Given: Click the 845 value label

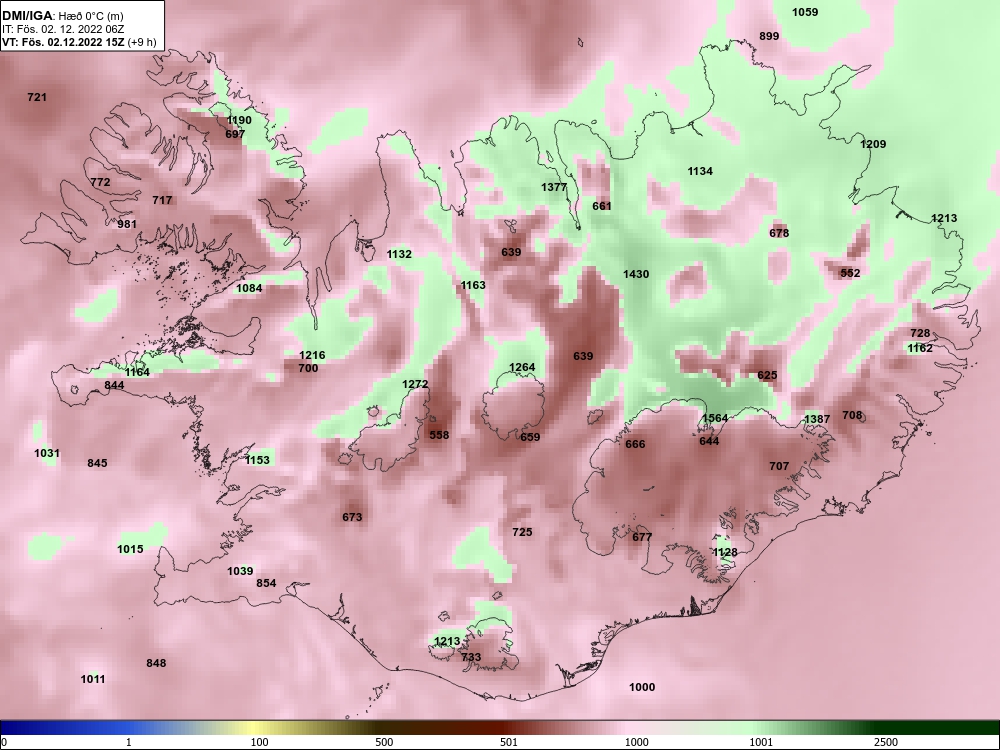Looking at the screenshot, I should [x=97, y=464].
